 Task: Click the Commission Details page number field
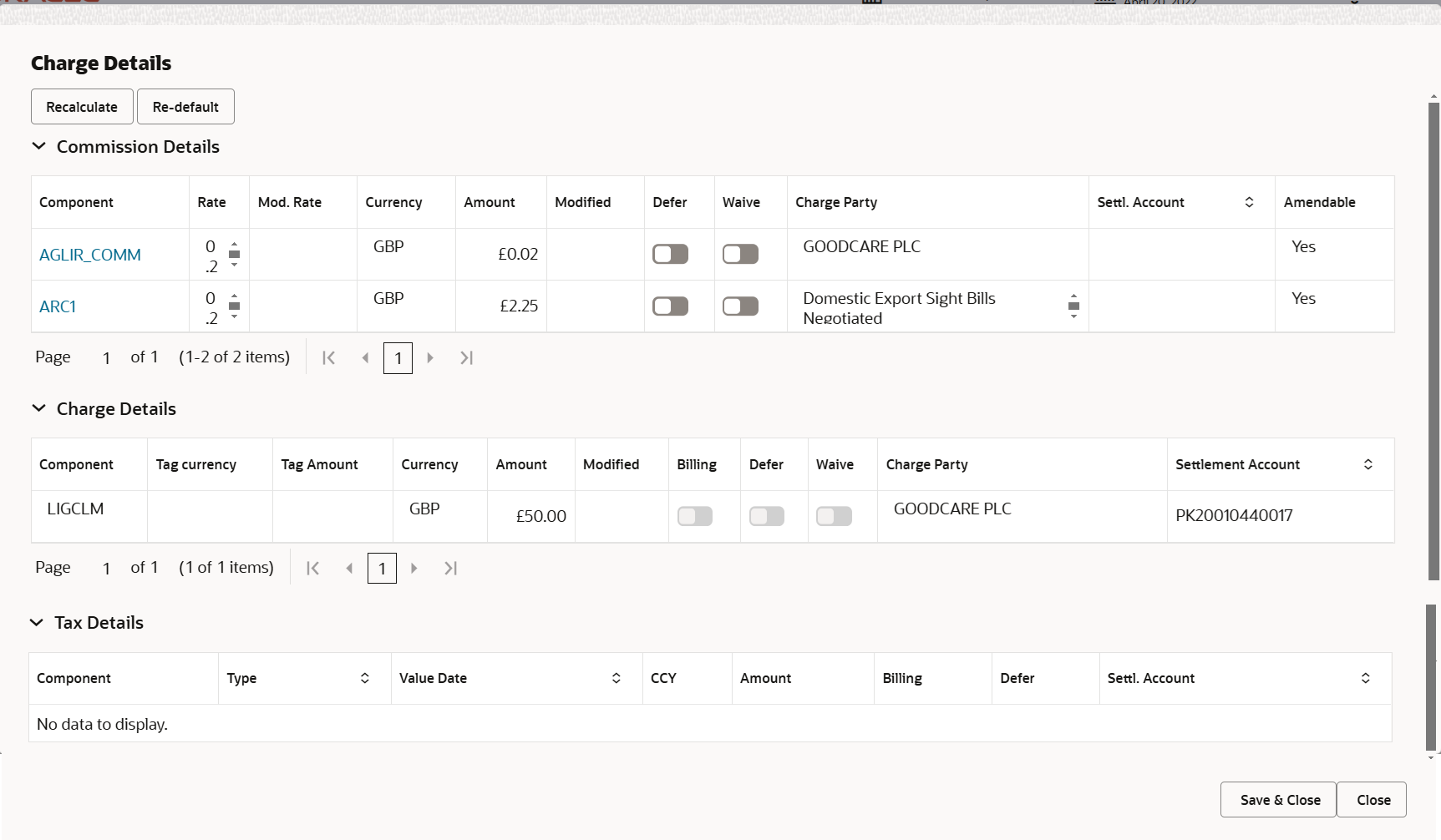pyautogui.click(x=398, y=358)
